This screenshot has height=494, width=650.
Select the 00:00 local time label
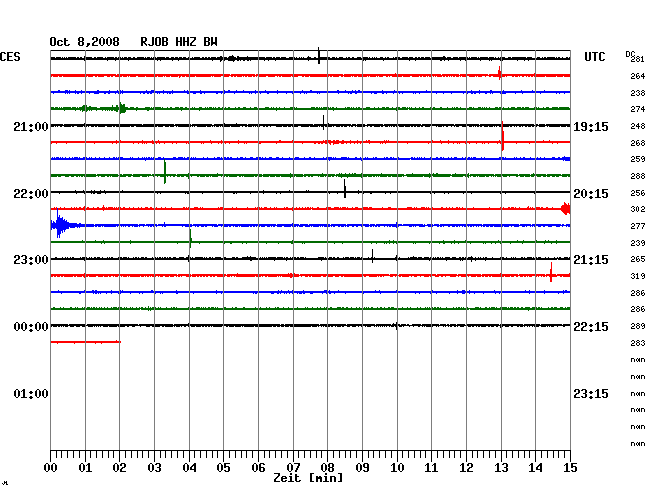pos(31,327)
